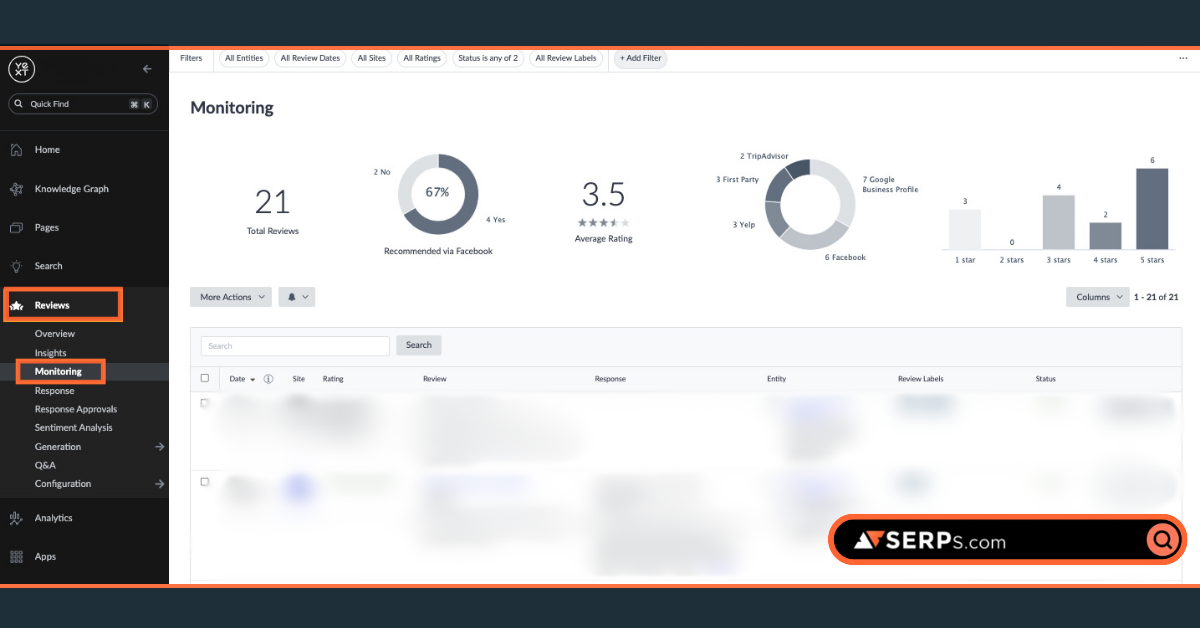Open the All Entities filter
This screenshot has width=1200, height=628.
point(244,58)
